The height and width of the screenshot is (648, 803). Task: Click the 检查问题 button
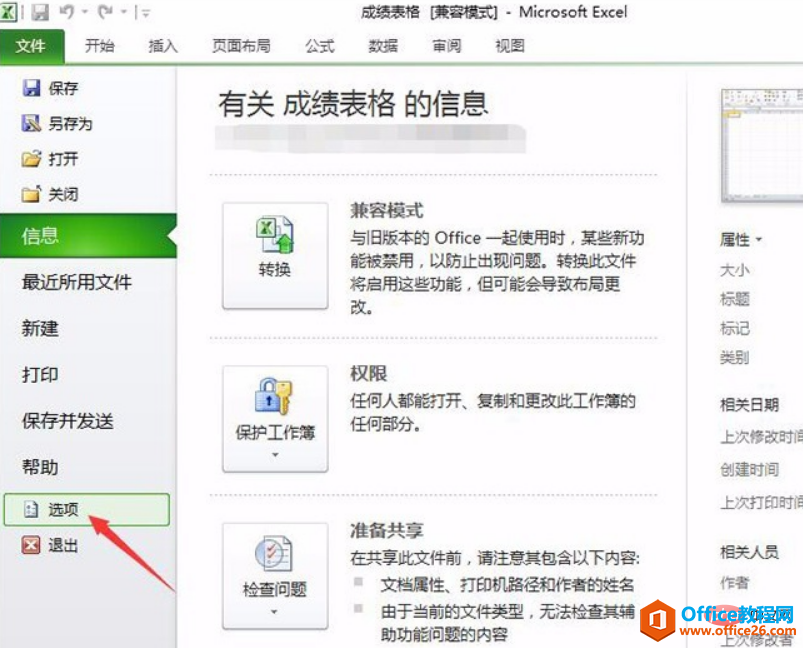(x=275, y=576)
